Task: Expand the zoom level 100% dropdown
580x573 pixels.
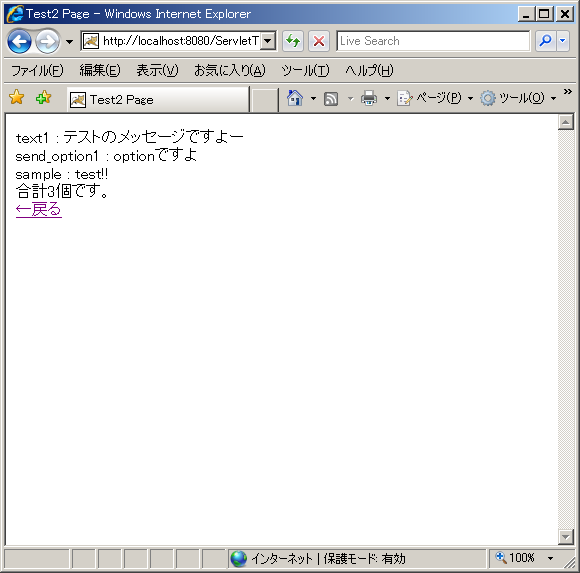Action: [550, 558]
